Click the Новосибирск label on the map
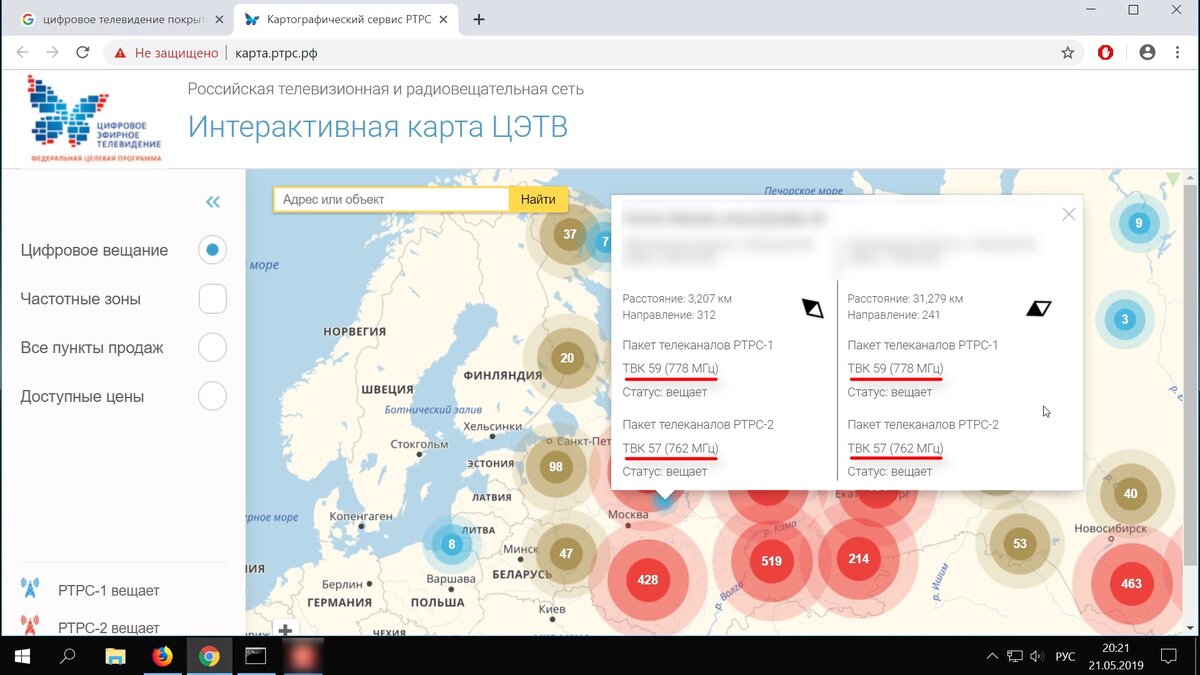The height and width of the screenshot is (675, 1200). (1109, 527)
